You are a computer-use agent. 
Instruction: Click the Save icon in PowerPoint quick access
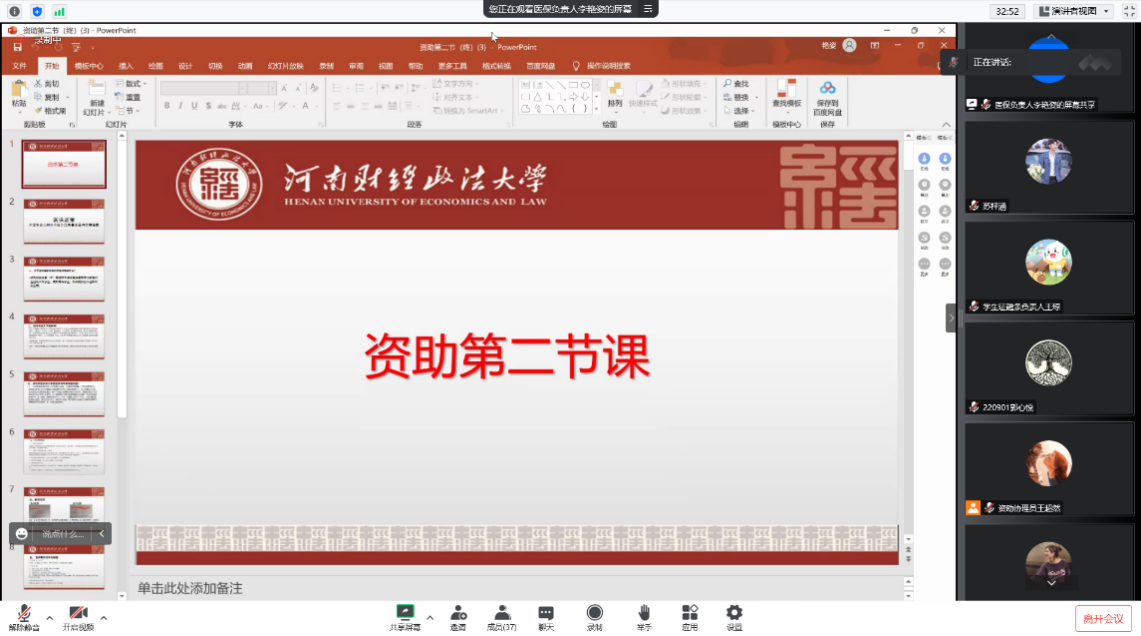(x=18, y=47)
